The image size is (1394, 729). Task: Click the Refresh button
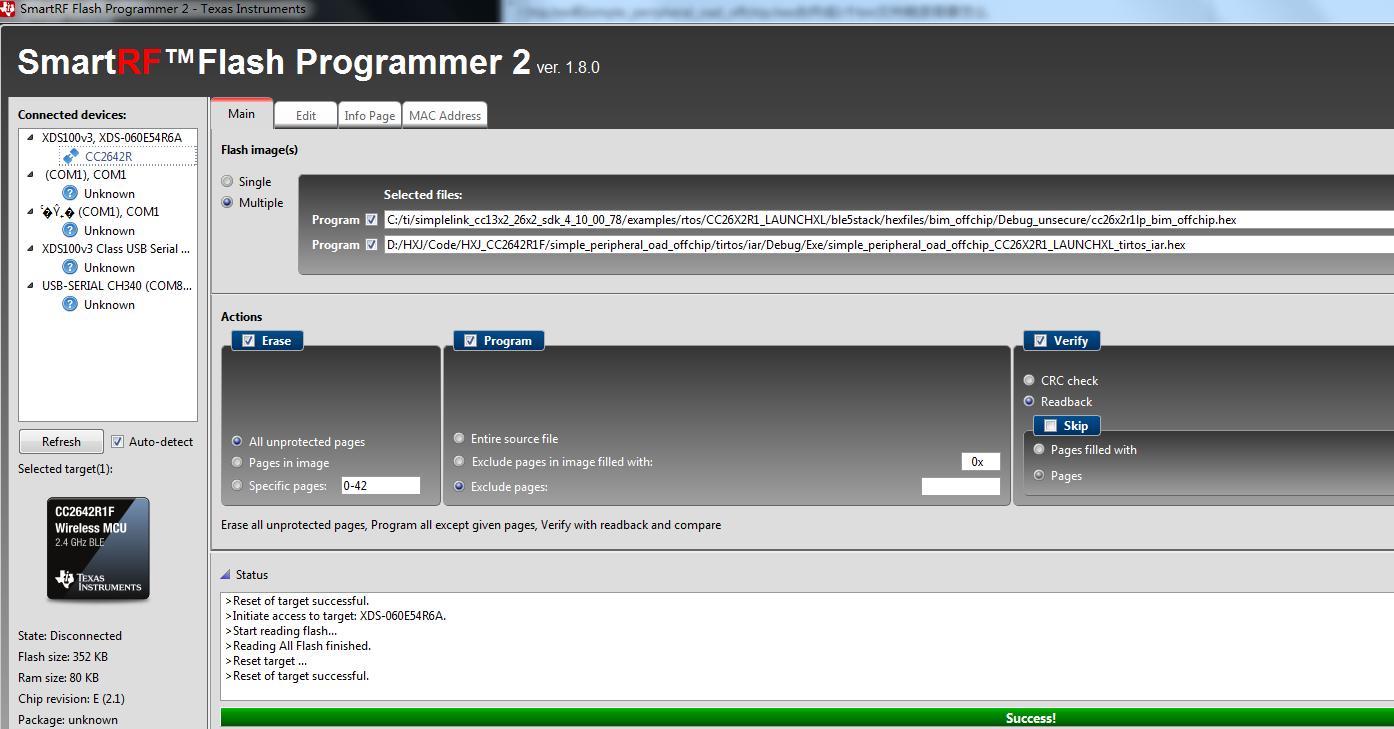[61, 442]
